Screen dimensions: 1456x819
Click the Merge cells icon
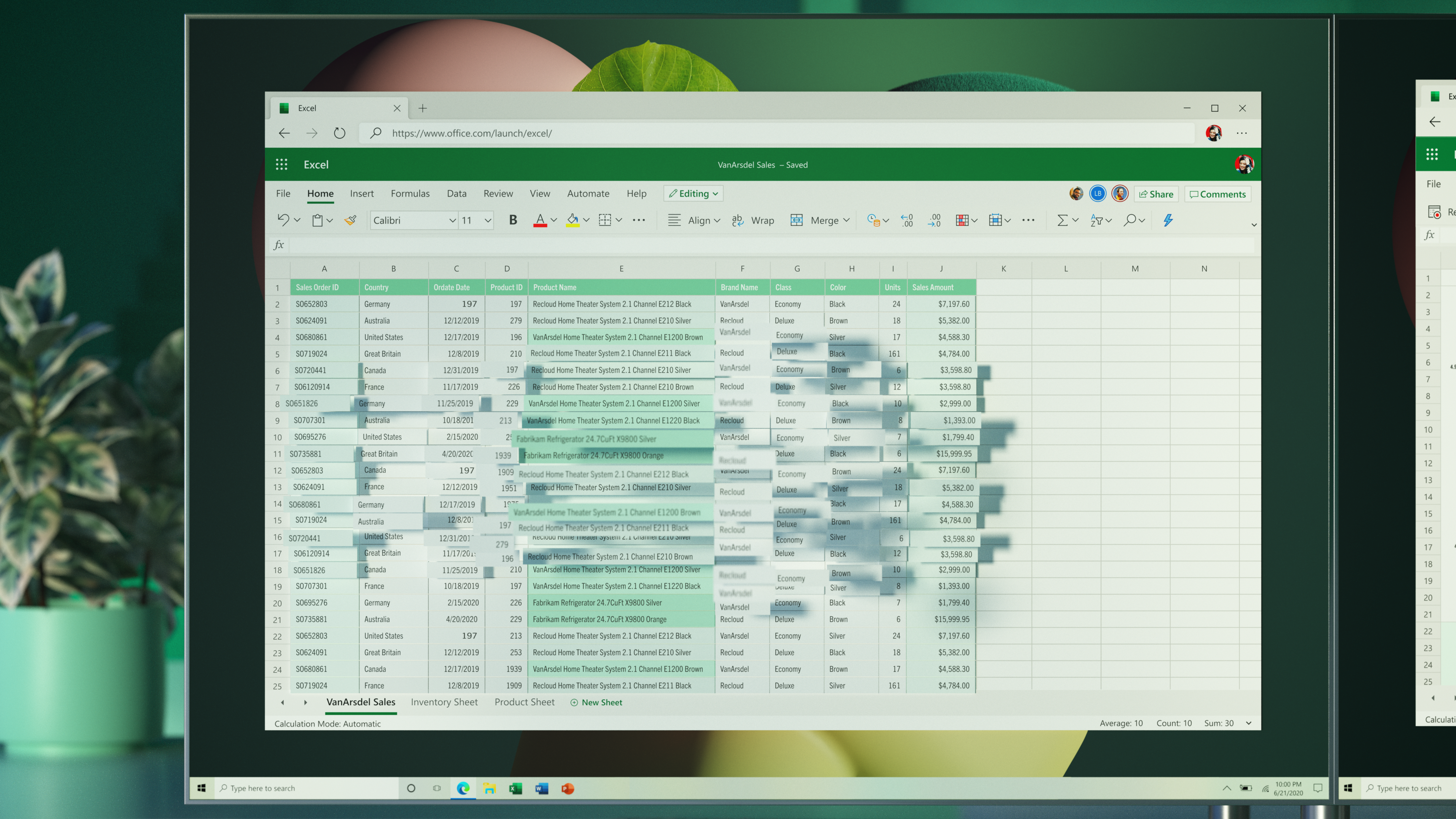797,220
